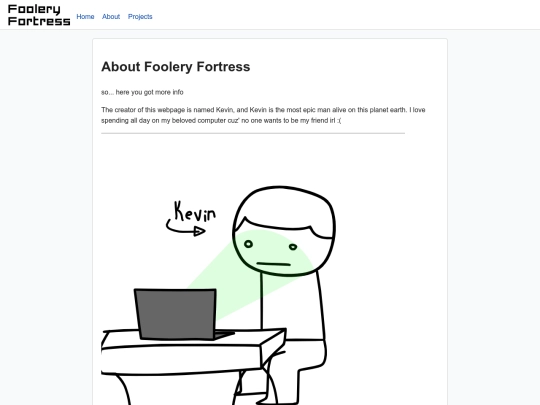Open the Projects navigation link

click(140, 17)
